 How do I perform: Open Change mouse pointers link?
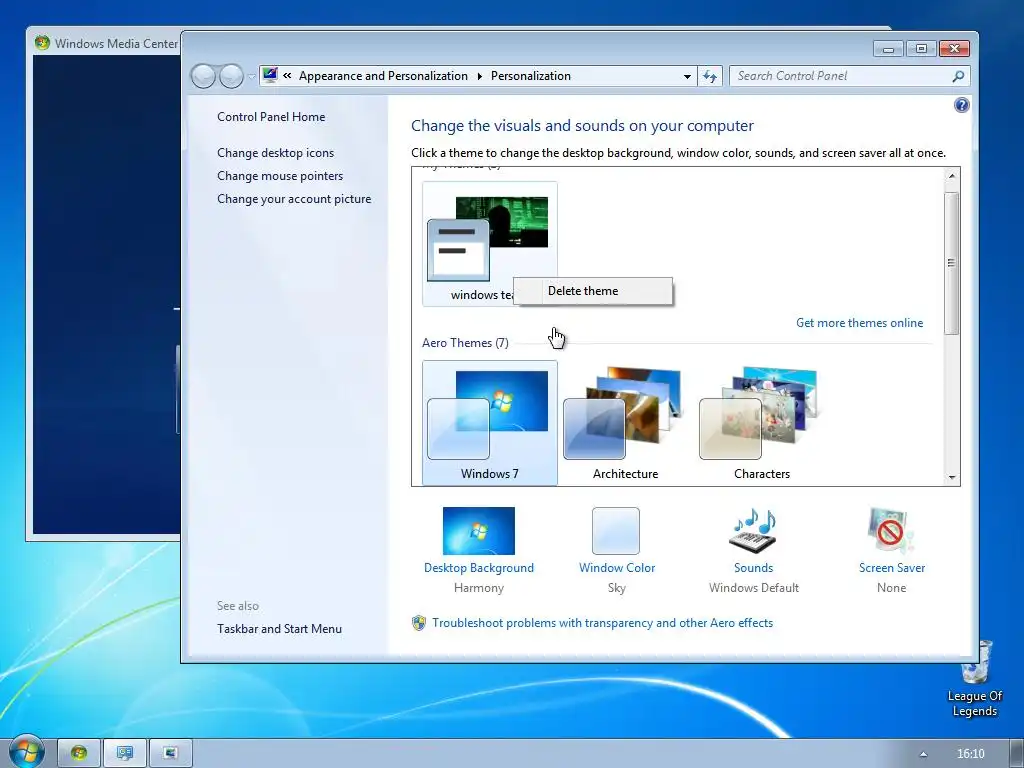(280, 176)
